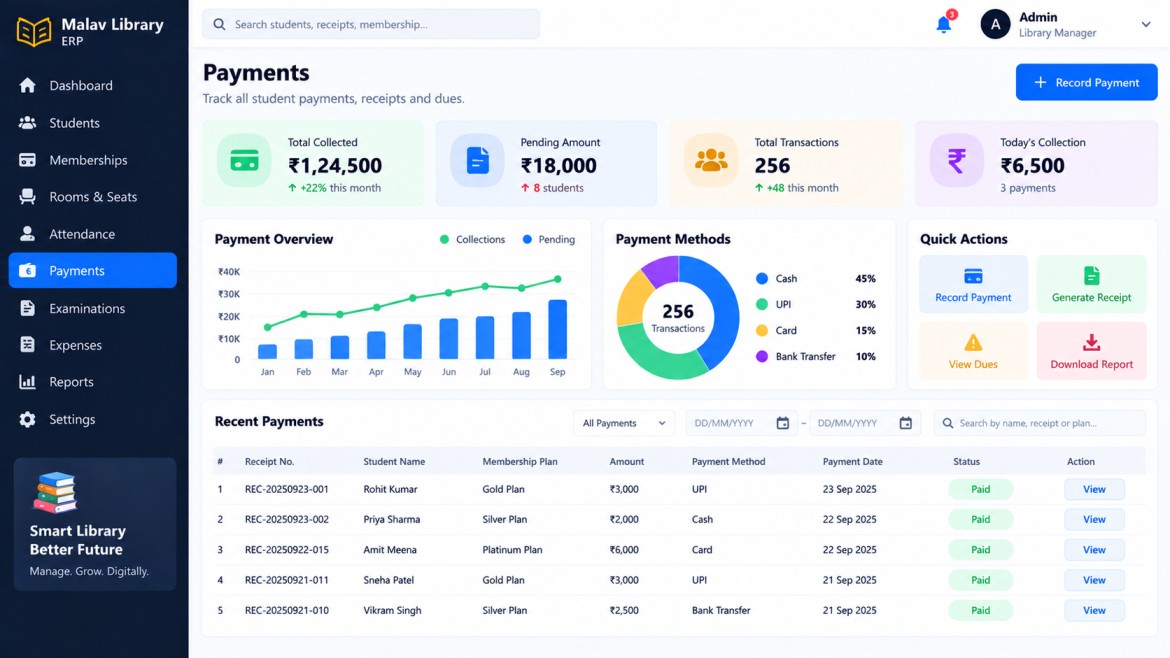Toggle the Collections legend in chart
The height and width of the screenshot is (658, 1170).
tap(472, 239)
